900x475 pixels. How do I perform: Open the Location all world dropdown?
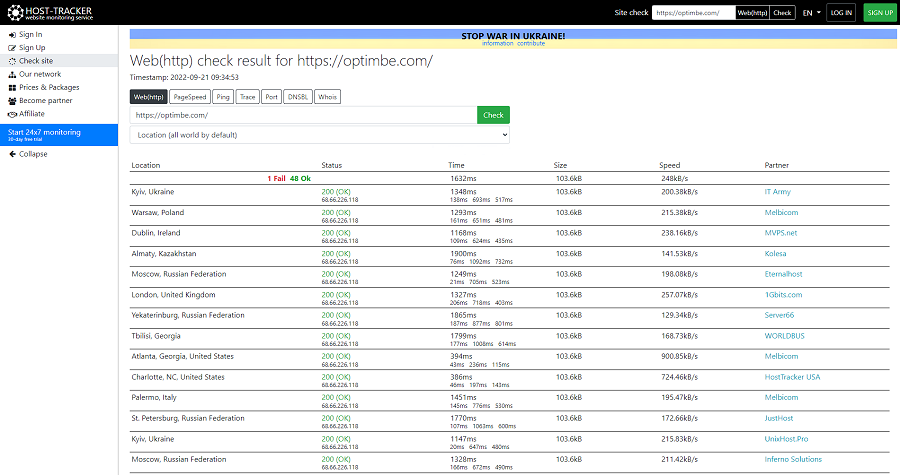pos(320,135)
